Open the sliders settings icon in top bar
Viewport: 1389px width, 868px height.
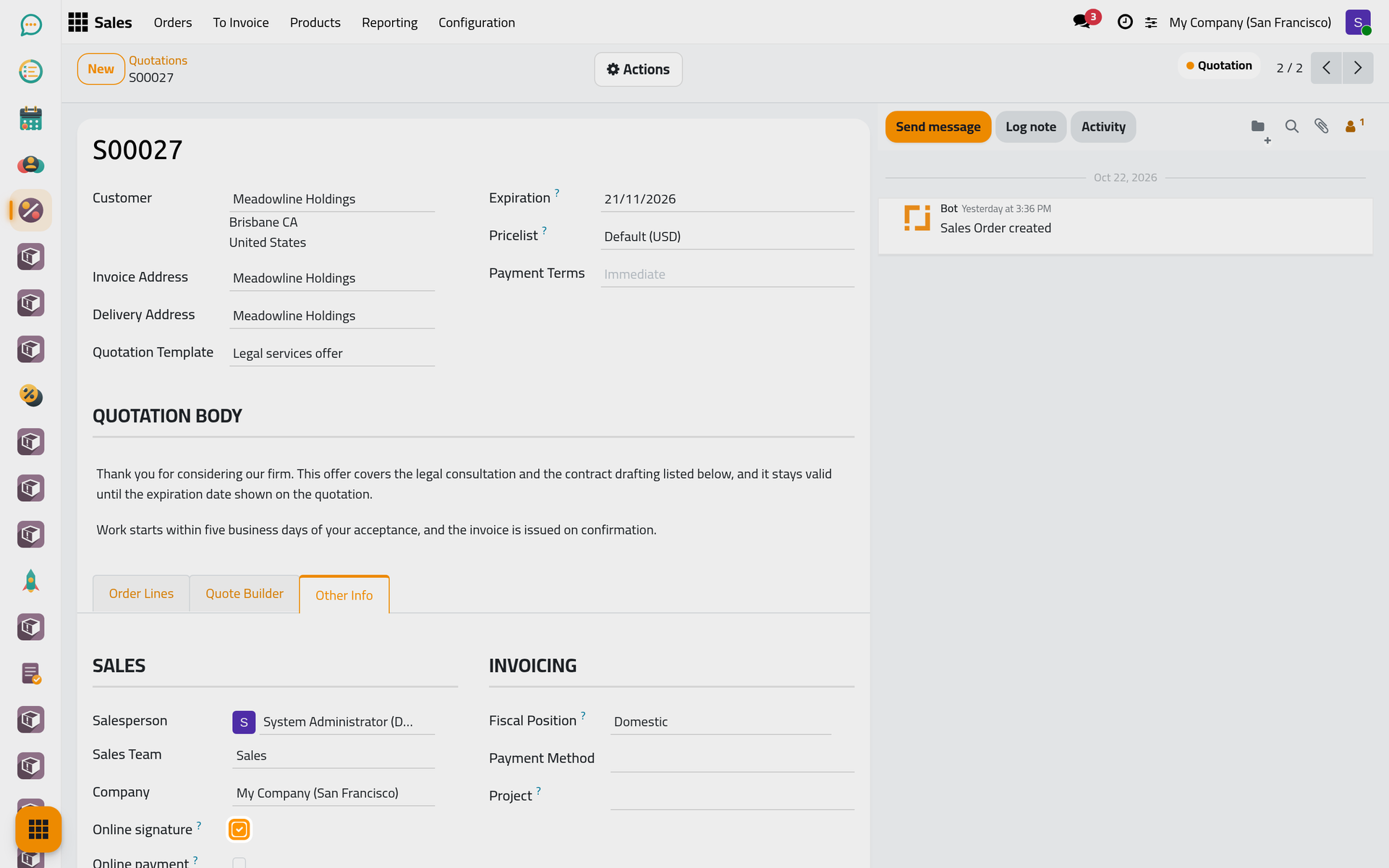(x=1151, y=23)
